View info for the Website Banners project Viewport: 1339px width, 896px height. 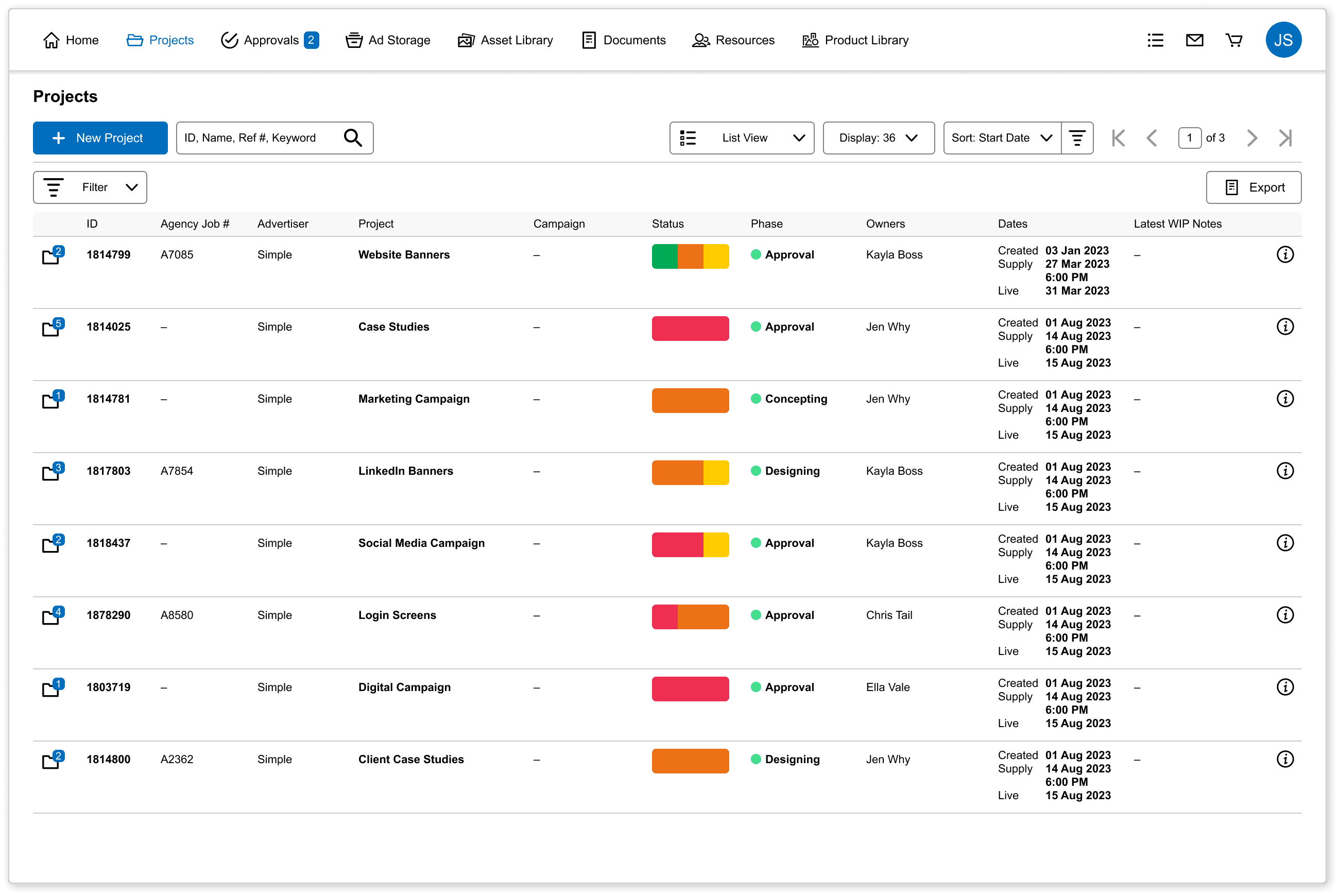click(1285, 255)
